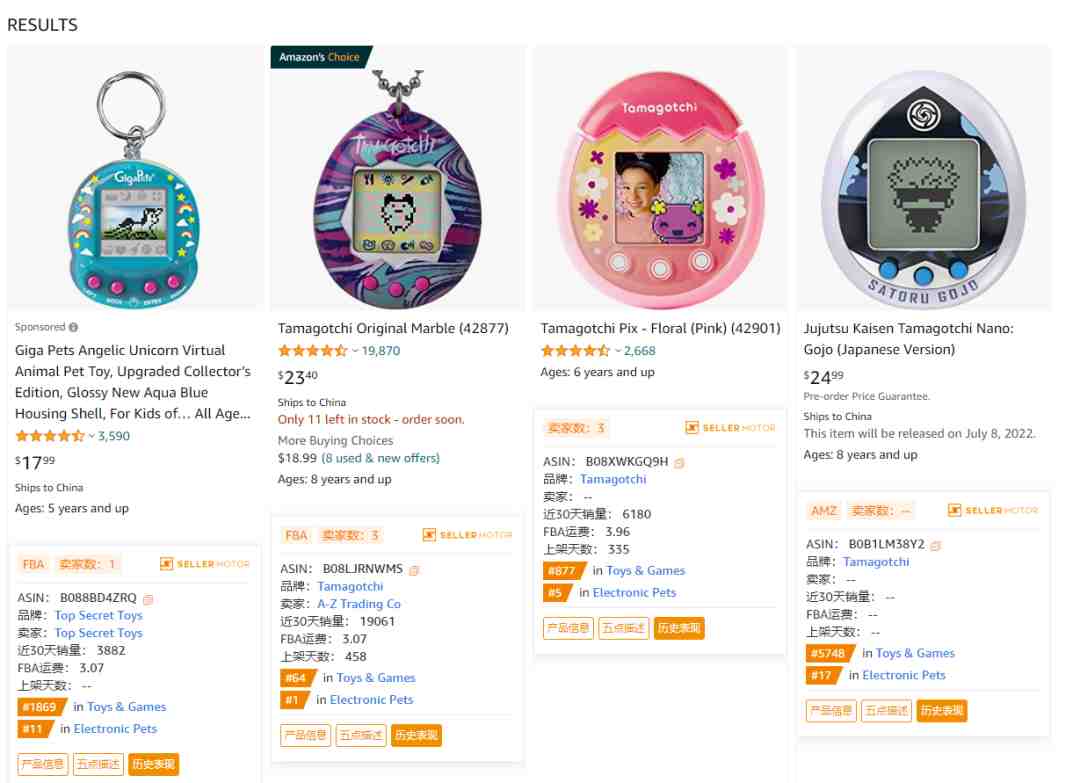Screen dimensions: 1080x783
Task: Open 产品信息 tab for ASIN B08LJRNWMS
Action: tap(305, 735)
